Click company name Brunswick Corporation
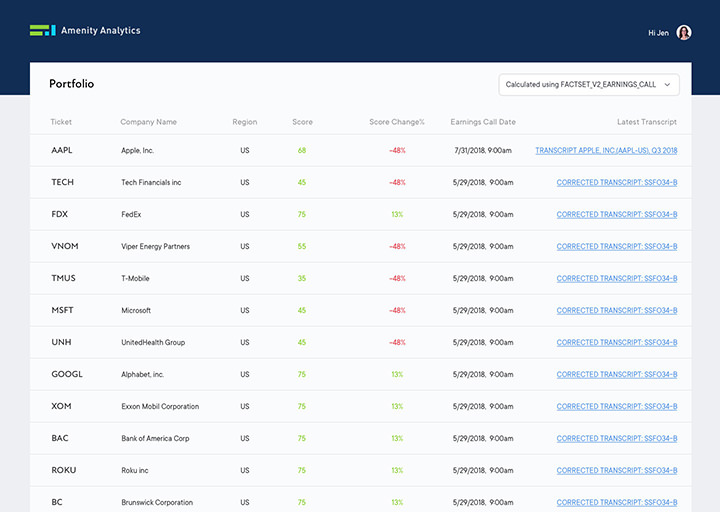Viewport: 720px width, 512px height. [157, 502]
